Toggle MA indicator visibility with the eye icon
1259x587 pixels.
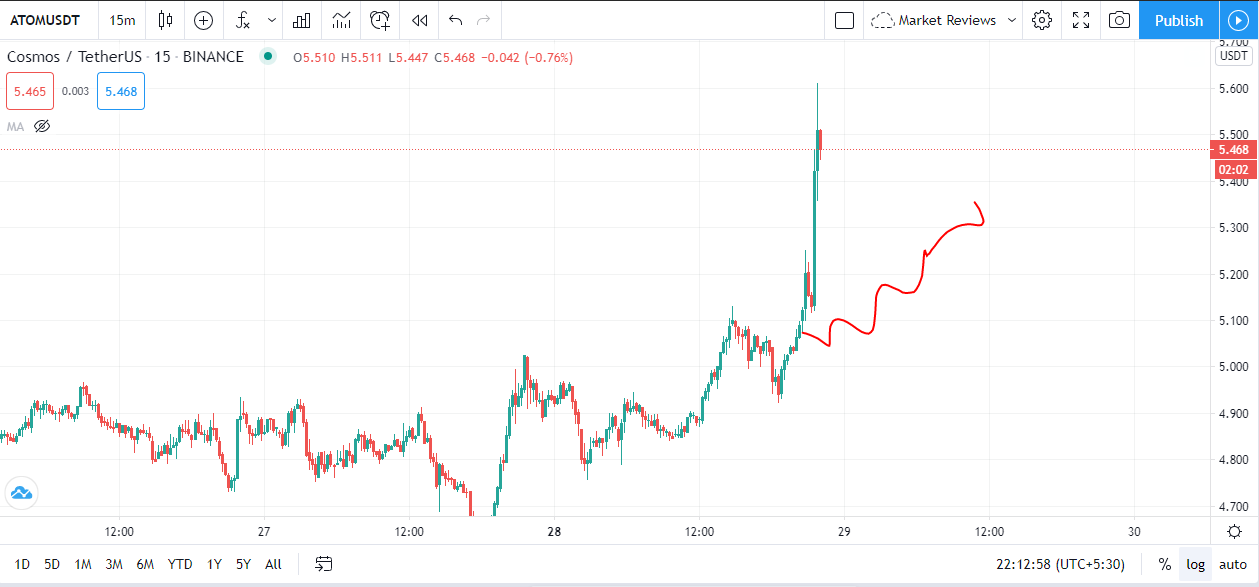[x=42, y=126]
